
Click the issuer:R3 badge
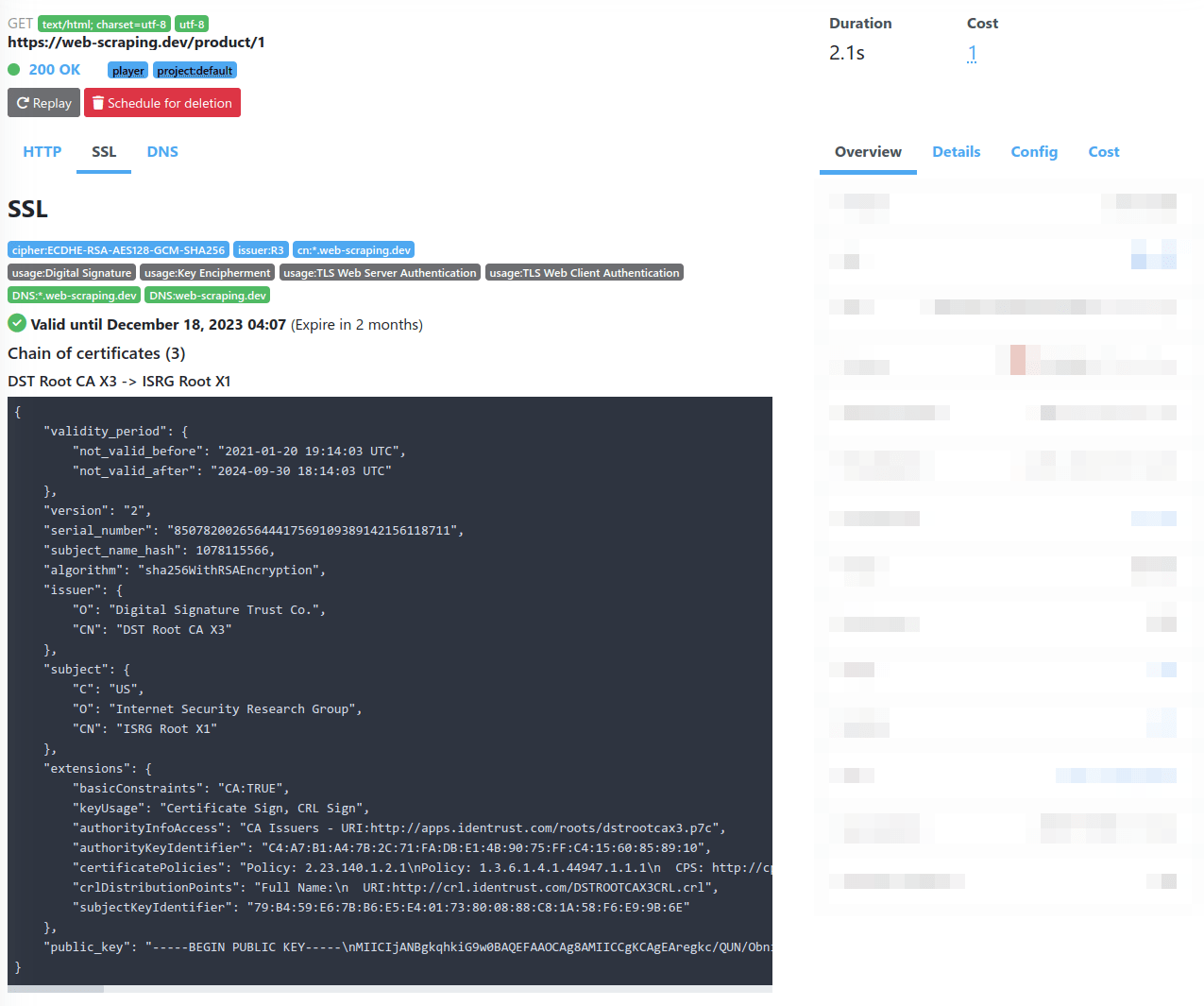261,249
